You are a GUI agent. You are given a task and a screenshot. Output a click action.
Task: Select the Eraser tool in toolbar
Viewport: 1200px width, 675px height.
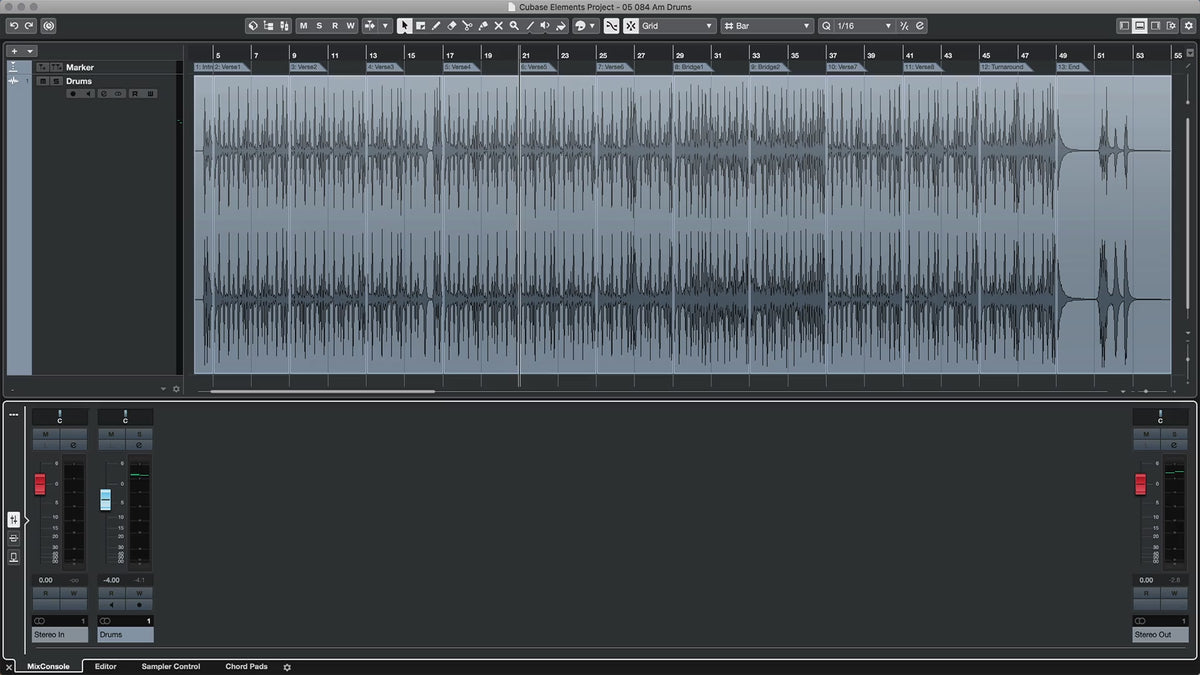pos(451,26)
